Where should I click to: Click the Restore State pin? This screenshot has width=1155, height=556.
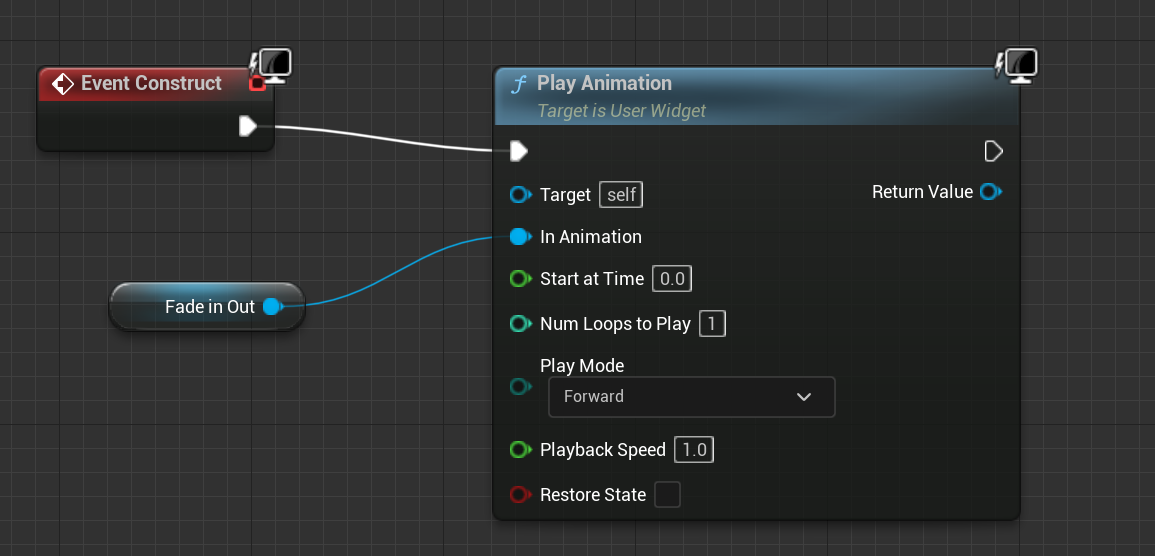520,494
